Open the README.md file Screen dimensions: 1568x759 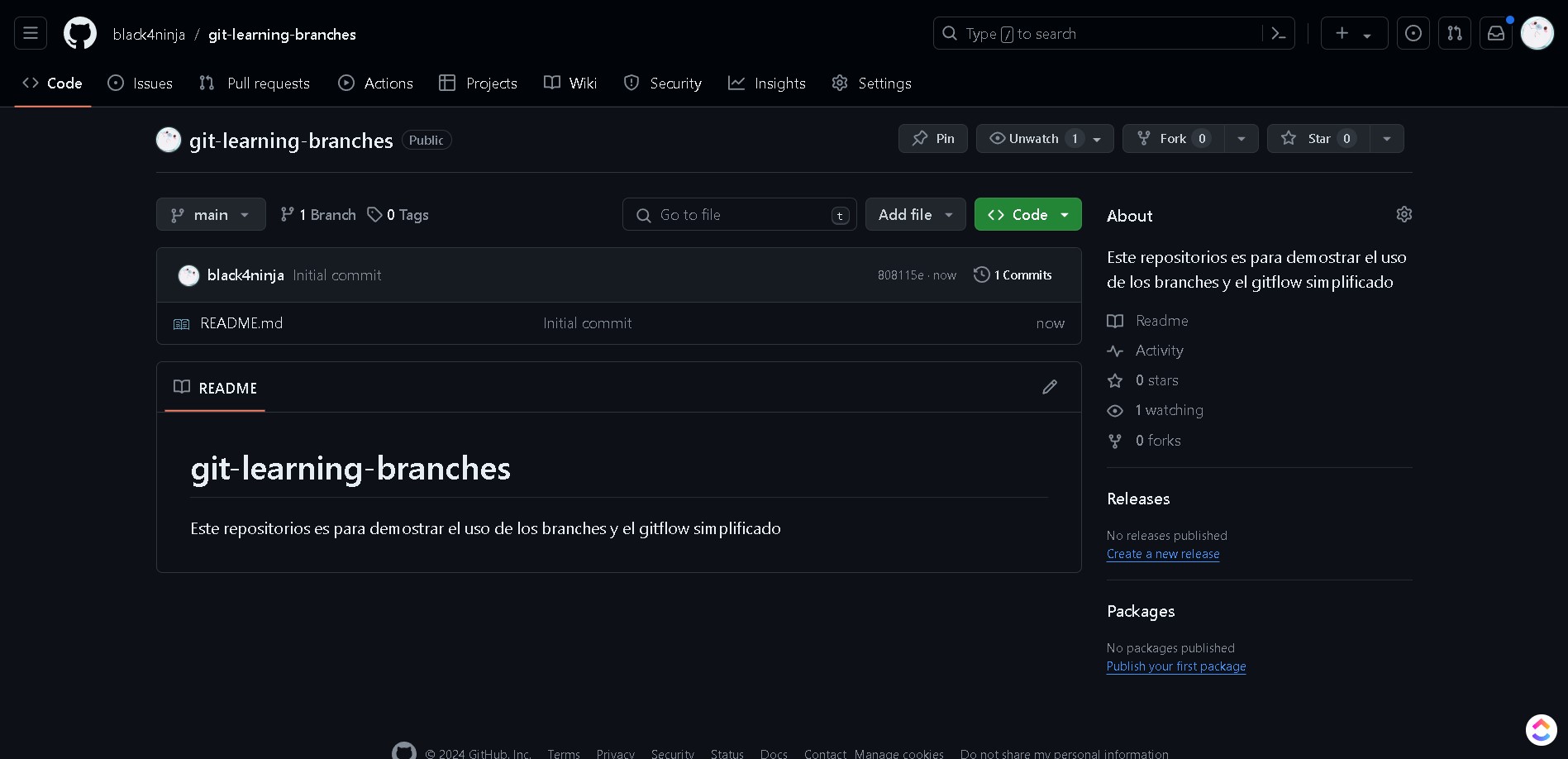(x=241, y=323)
